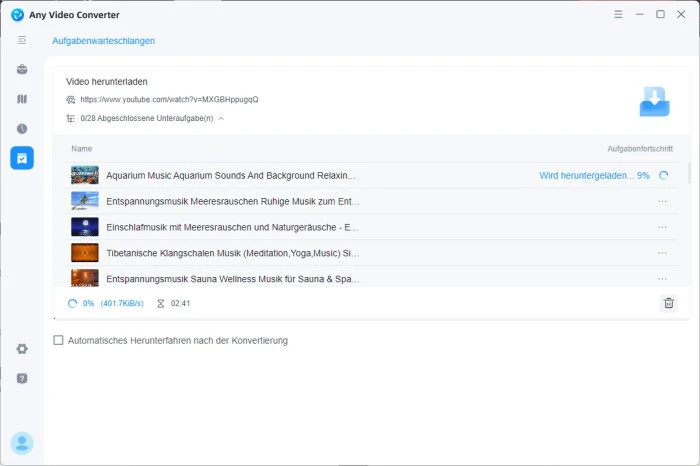Open the format library sidebar icon

22,99
